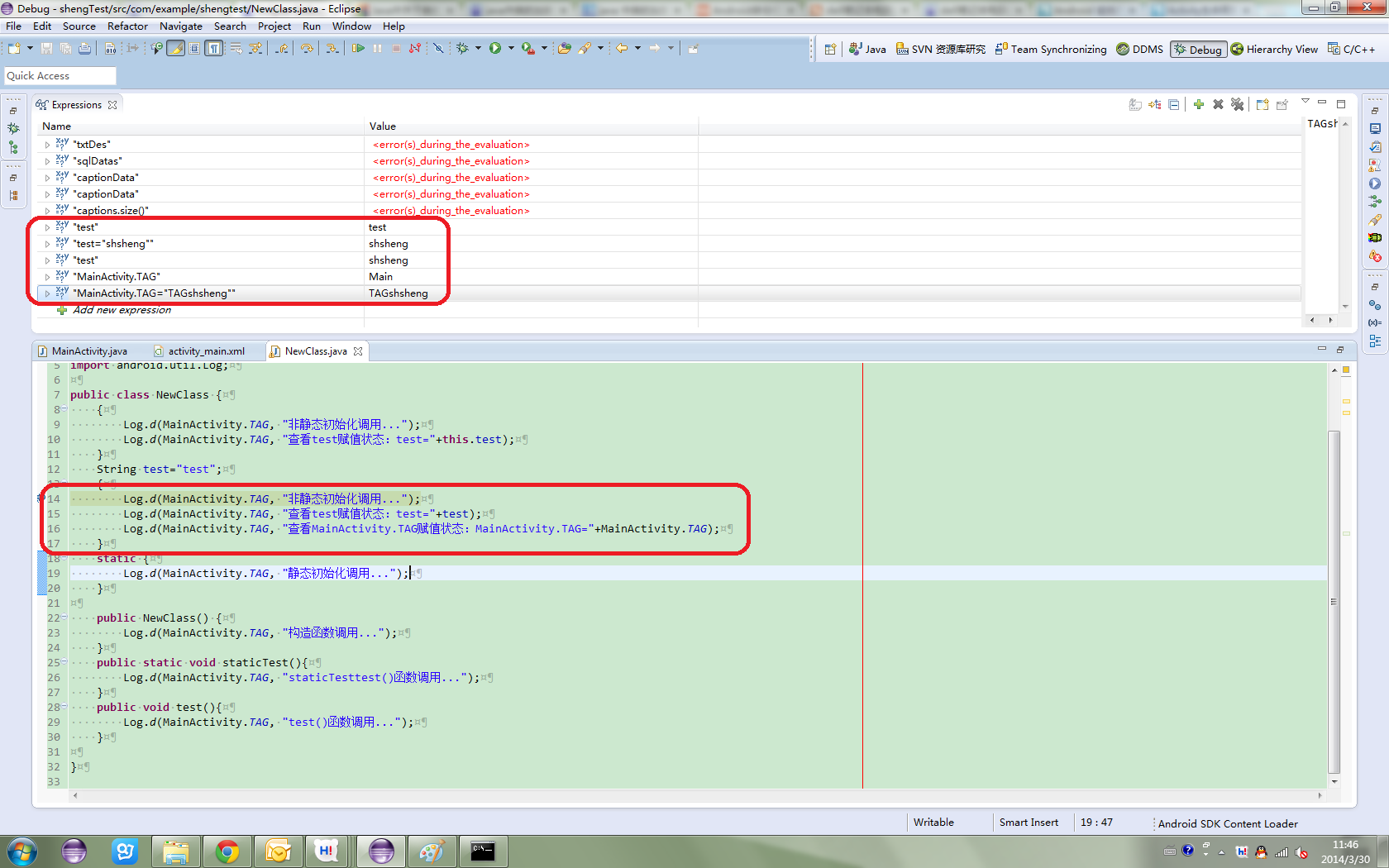Expand the "MainActivity.TAG" expression row

47,276
